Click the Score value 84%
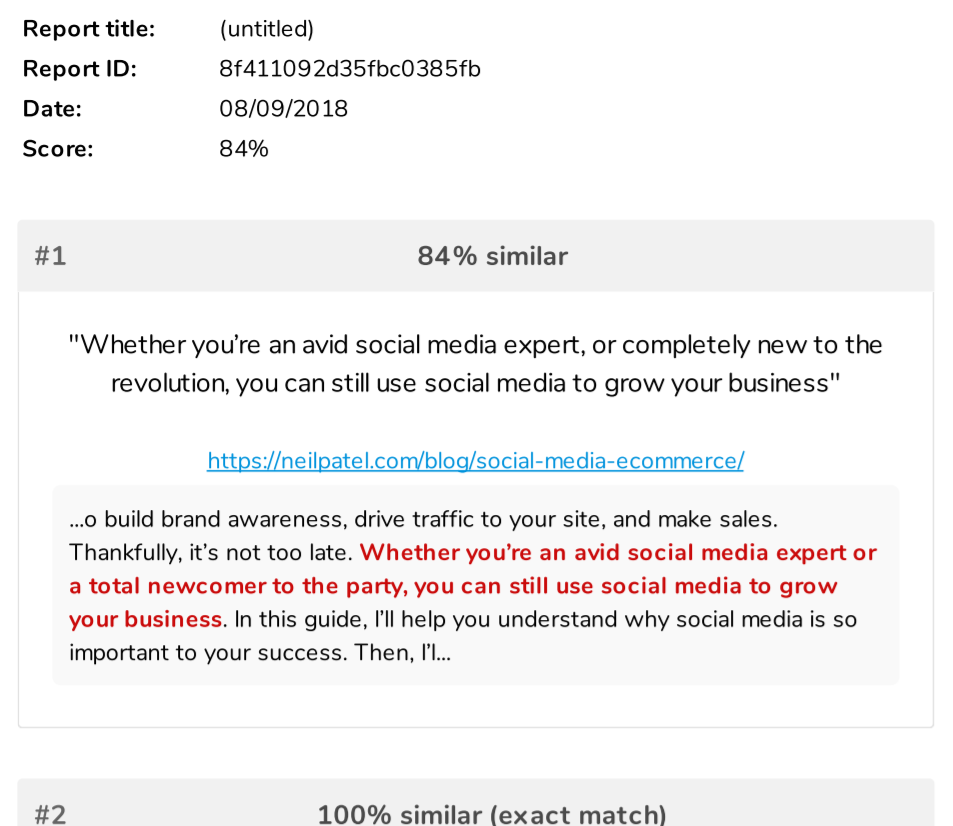Image resolution: width=953 pixels, height=826 pixels. [x=244, y=149]
